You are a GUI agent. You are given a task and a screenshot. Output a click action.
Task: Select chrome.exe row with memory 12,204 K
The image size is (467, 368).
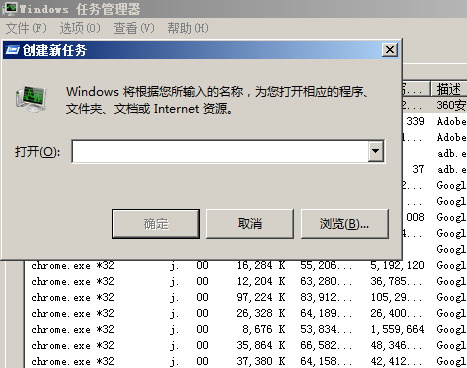[246, 281]
